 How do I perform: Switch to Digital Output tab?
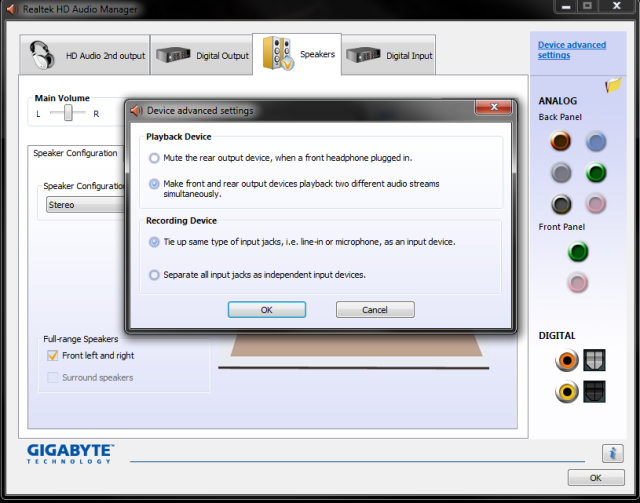[202, 55]
